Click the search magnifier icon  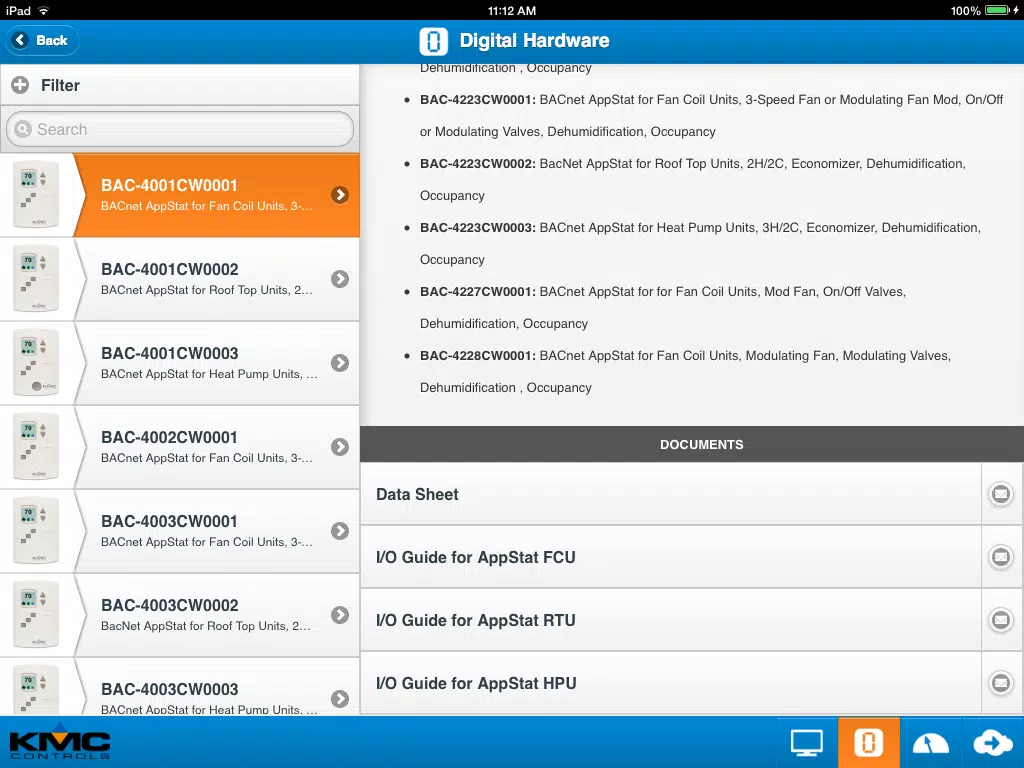23,129
